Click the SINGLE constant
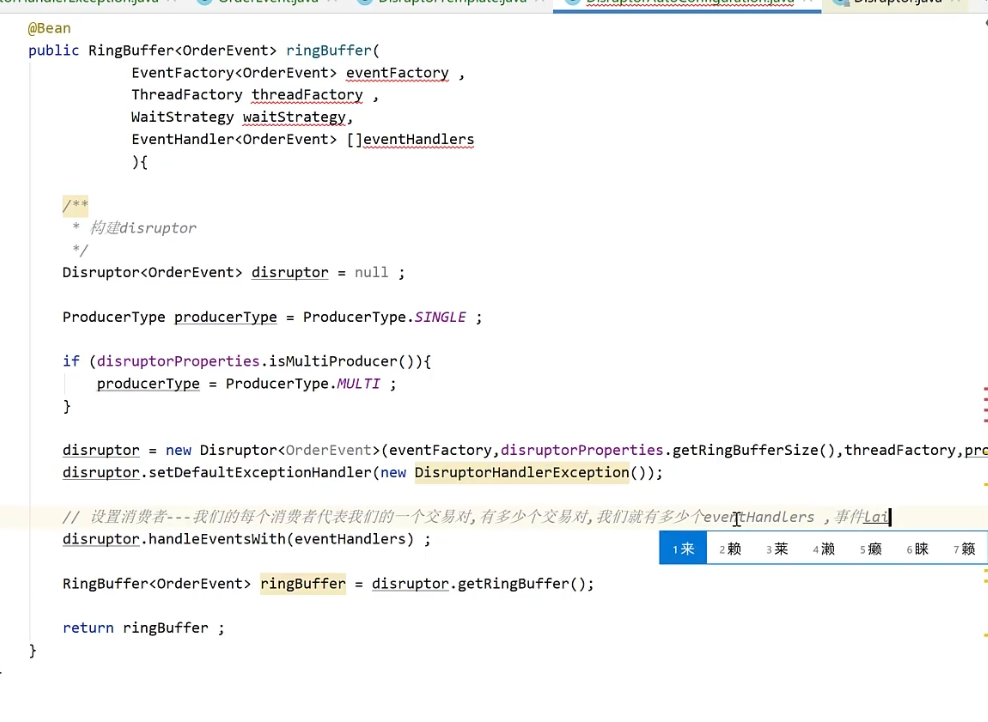988x722 pixels. point(440,318)
